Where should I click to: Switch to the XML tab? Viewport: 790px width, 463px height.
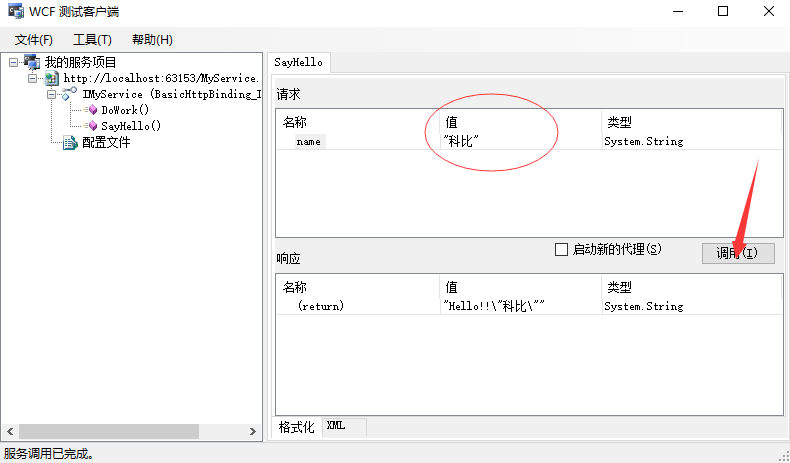pos(344,426)
